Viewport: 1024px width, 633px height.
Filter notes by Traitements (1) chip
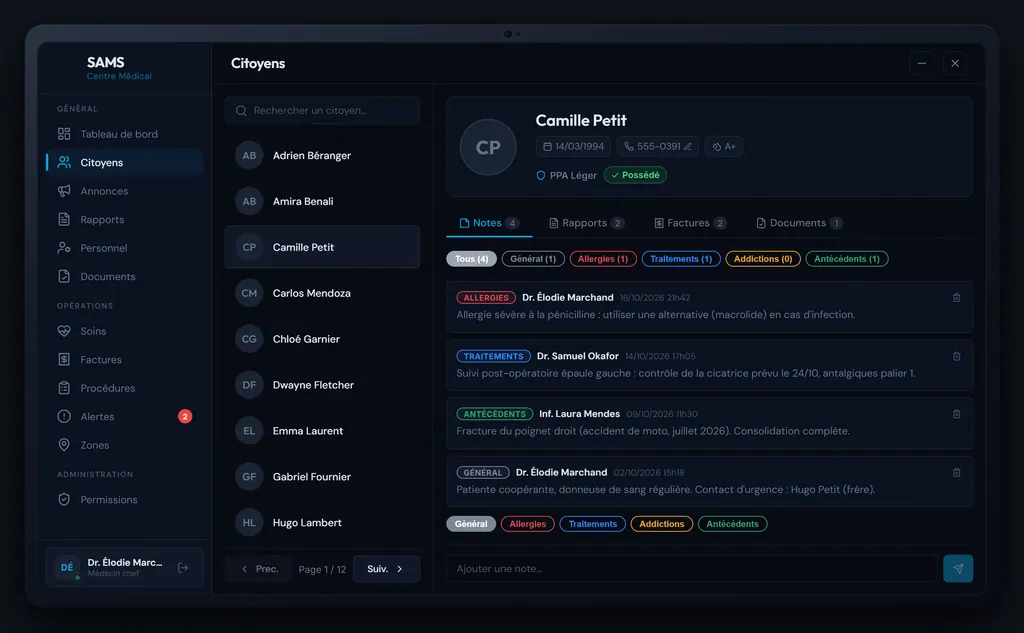(x=680, y=259)
